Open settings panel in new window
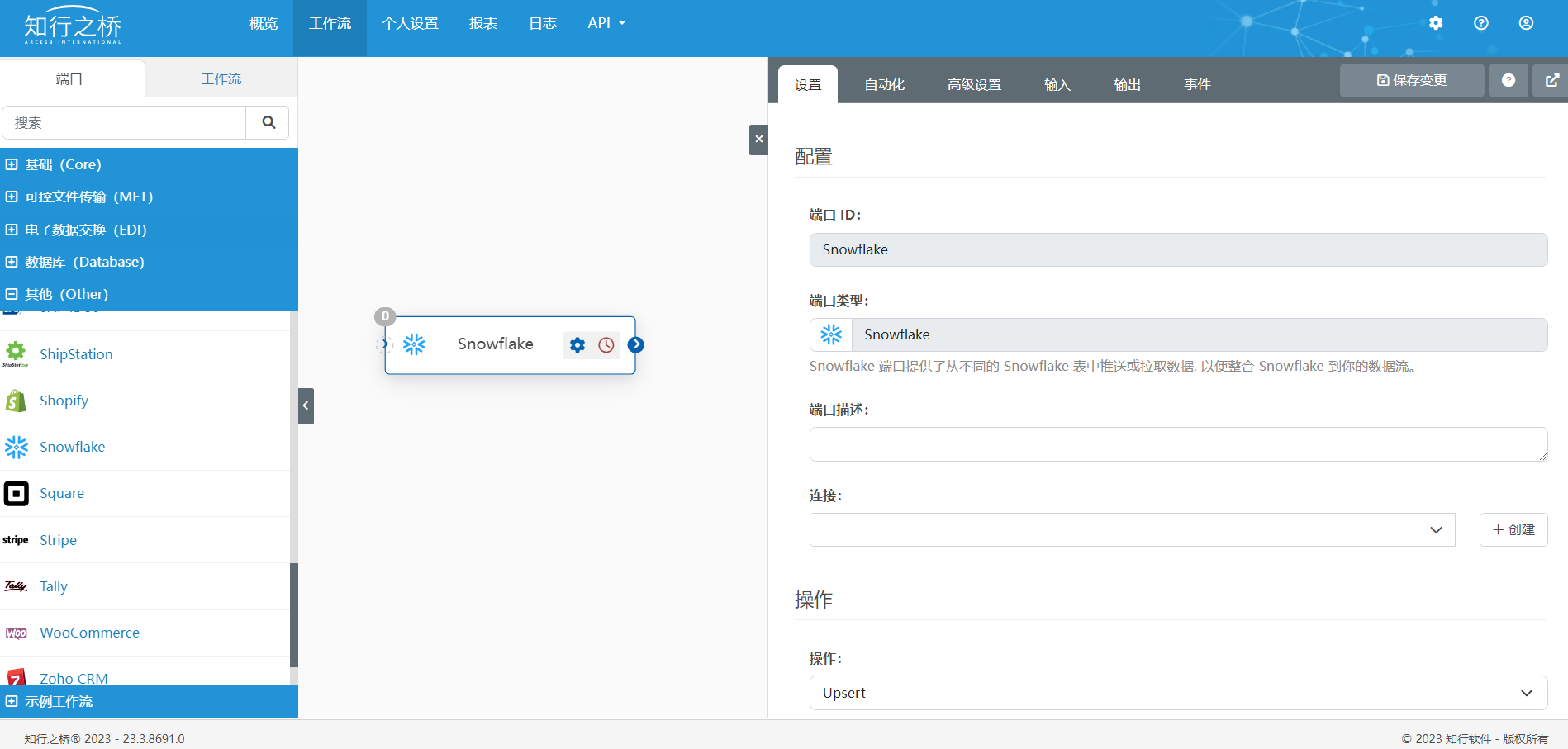Viewport: 1568px width, 749px height. click(1551, 80)
